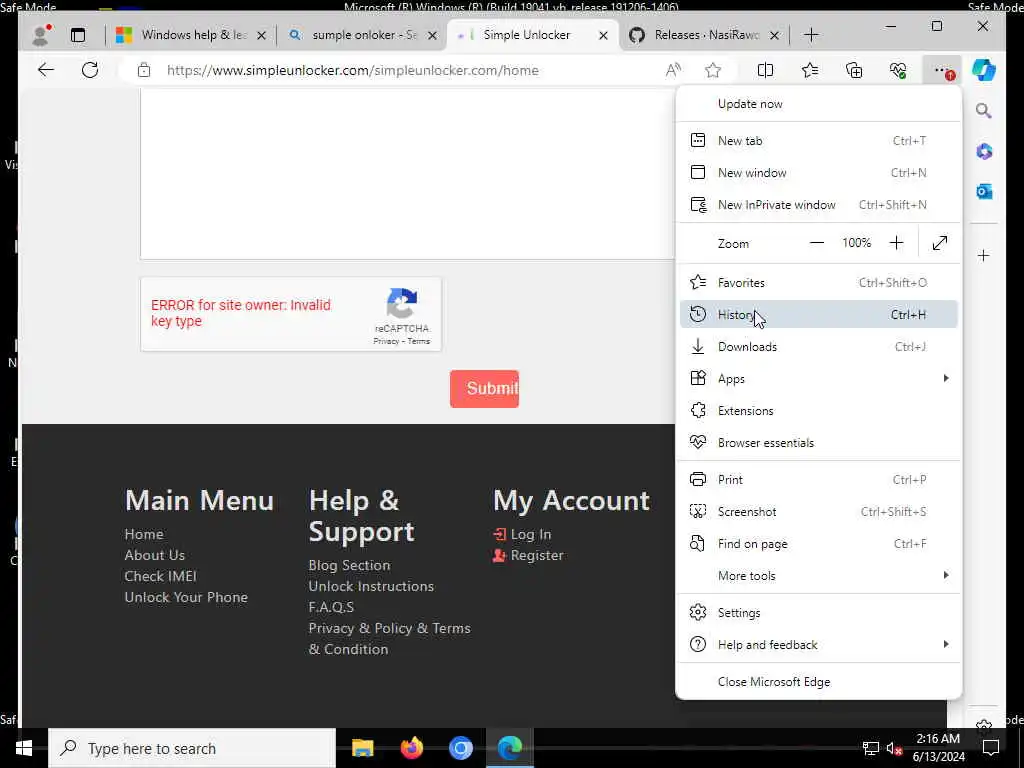
Task: Open Read aloud icon in address bar
Action: (x=673, y=70)
